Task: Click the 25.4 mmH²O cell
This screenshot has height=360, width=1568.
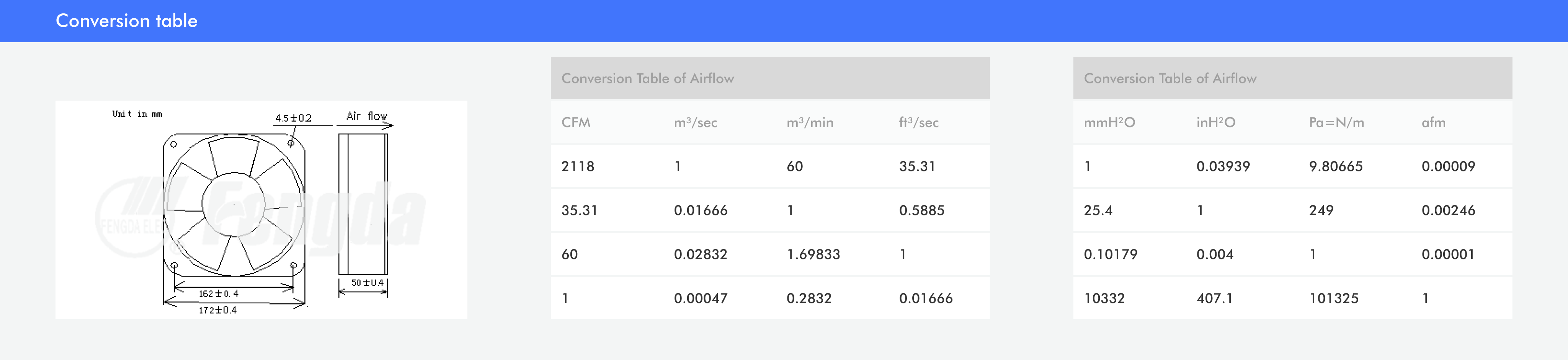Action: coord(1098,210)
